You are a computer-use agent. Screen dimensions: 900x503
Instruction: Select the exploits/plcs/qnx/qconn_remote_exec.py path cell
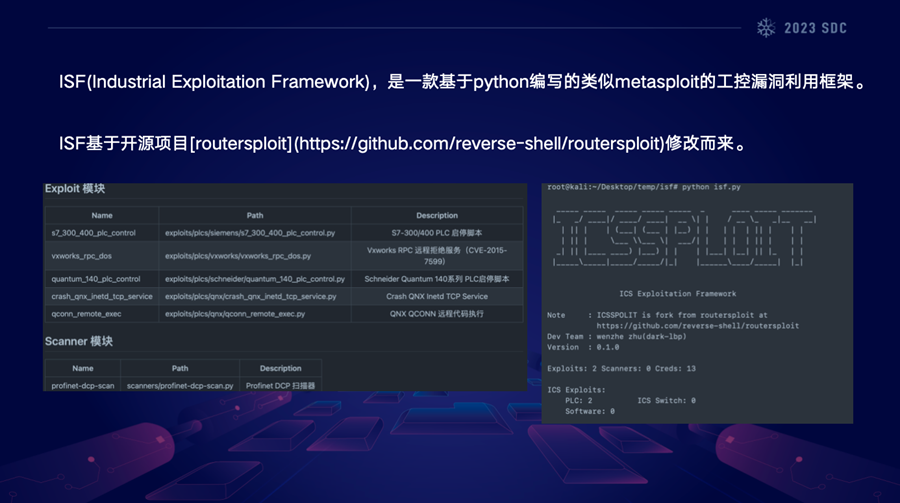click(x=255, y=314)
